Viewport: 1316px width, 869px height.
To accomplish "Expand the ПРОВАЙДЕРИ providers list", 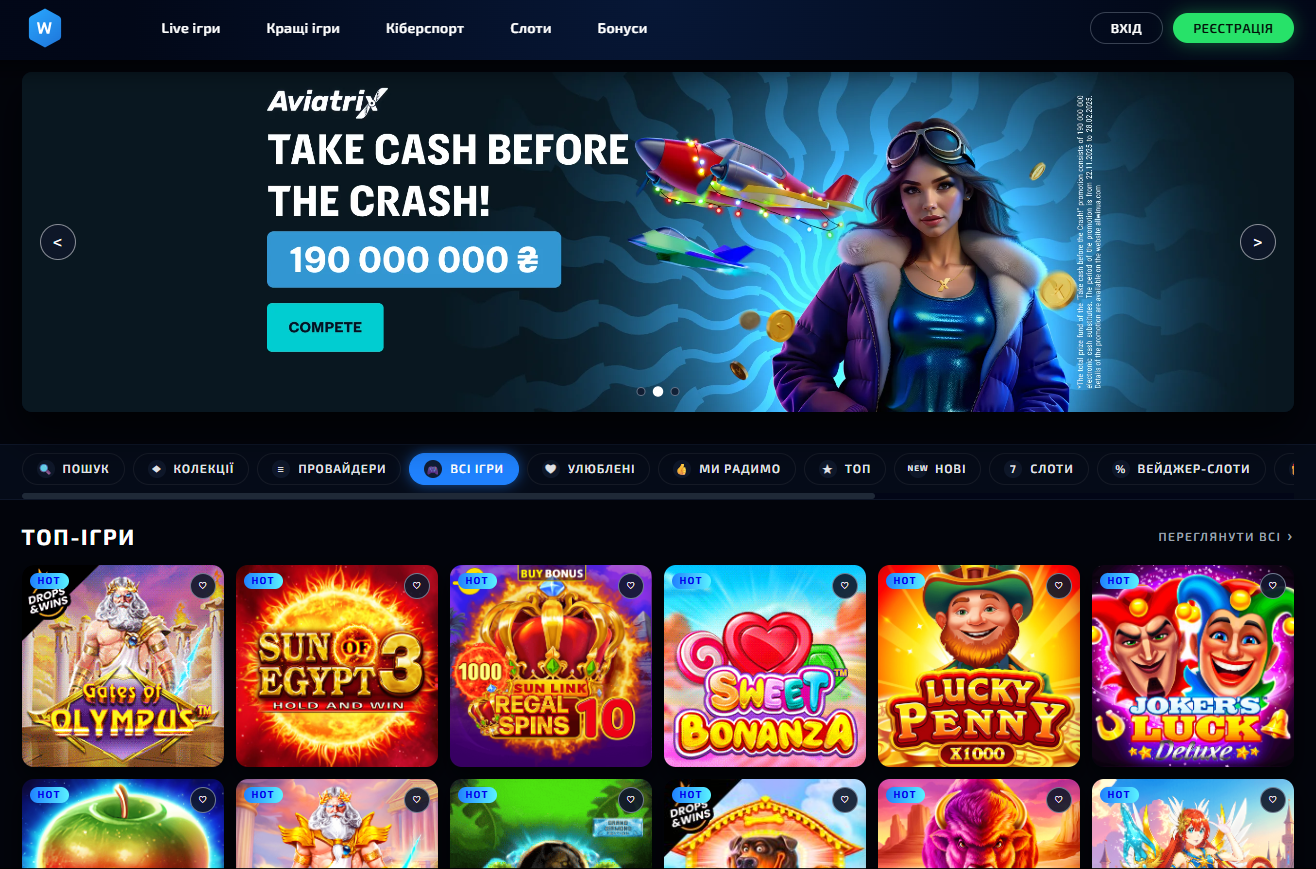I will coord(329,469).
